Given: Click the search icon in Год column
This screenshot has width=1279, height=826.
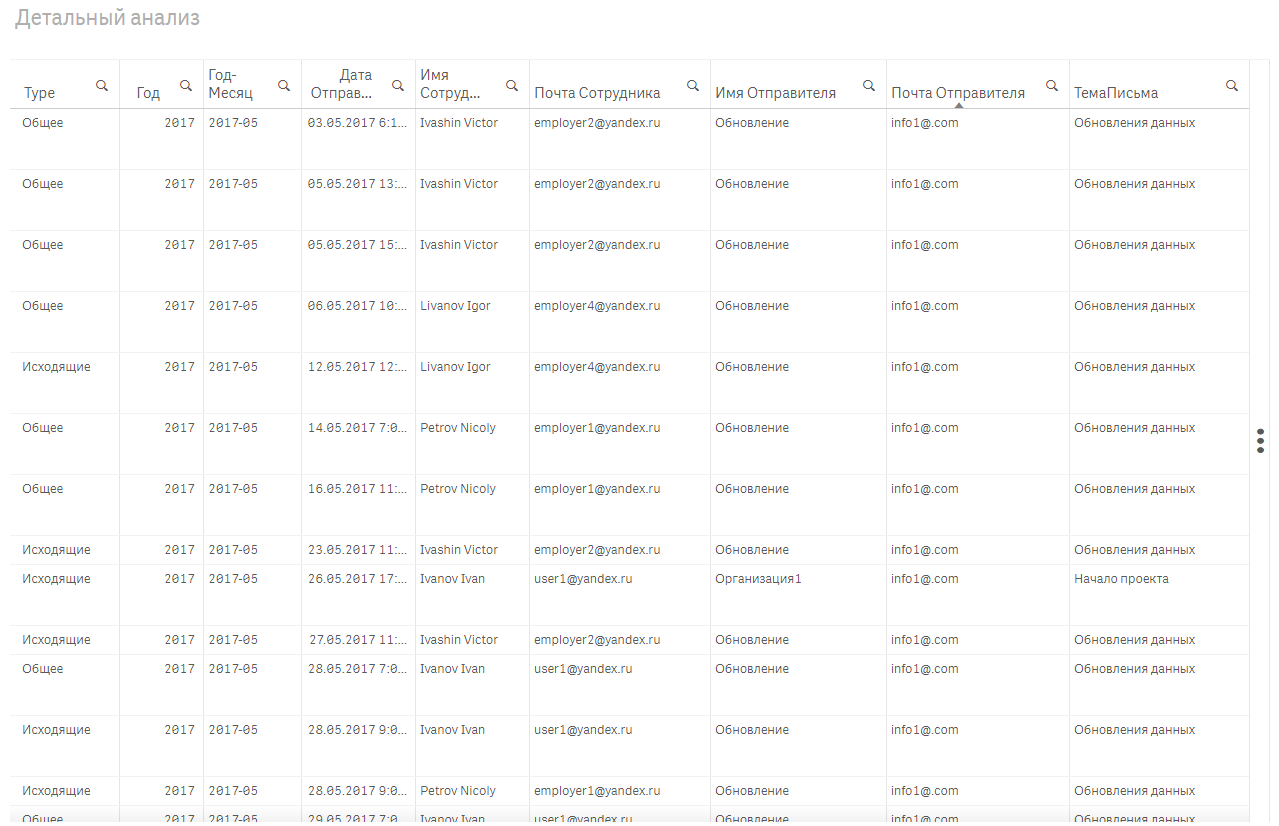Looking at the screenshot, I should click(x=186, y=86).
